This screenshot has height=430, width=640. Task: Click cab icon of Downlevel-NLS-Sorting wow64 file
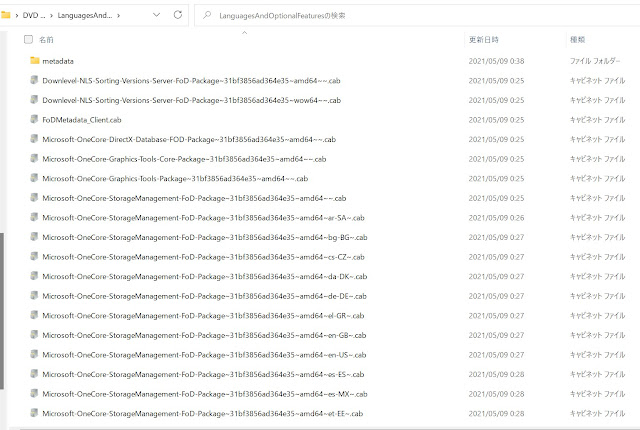34,100
